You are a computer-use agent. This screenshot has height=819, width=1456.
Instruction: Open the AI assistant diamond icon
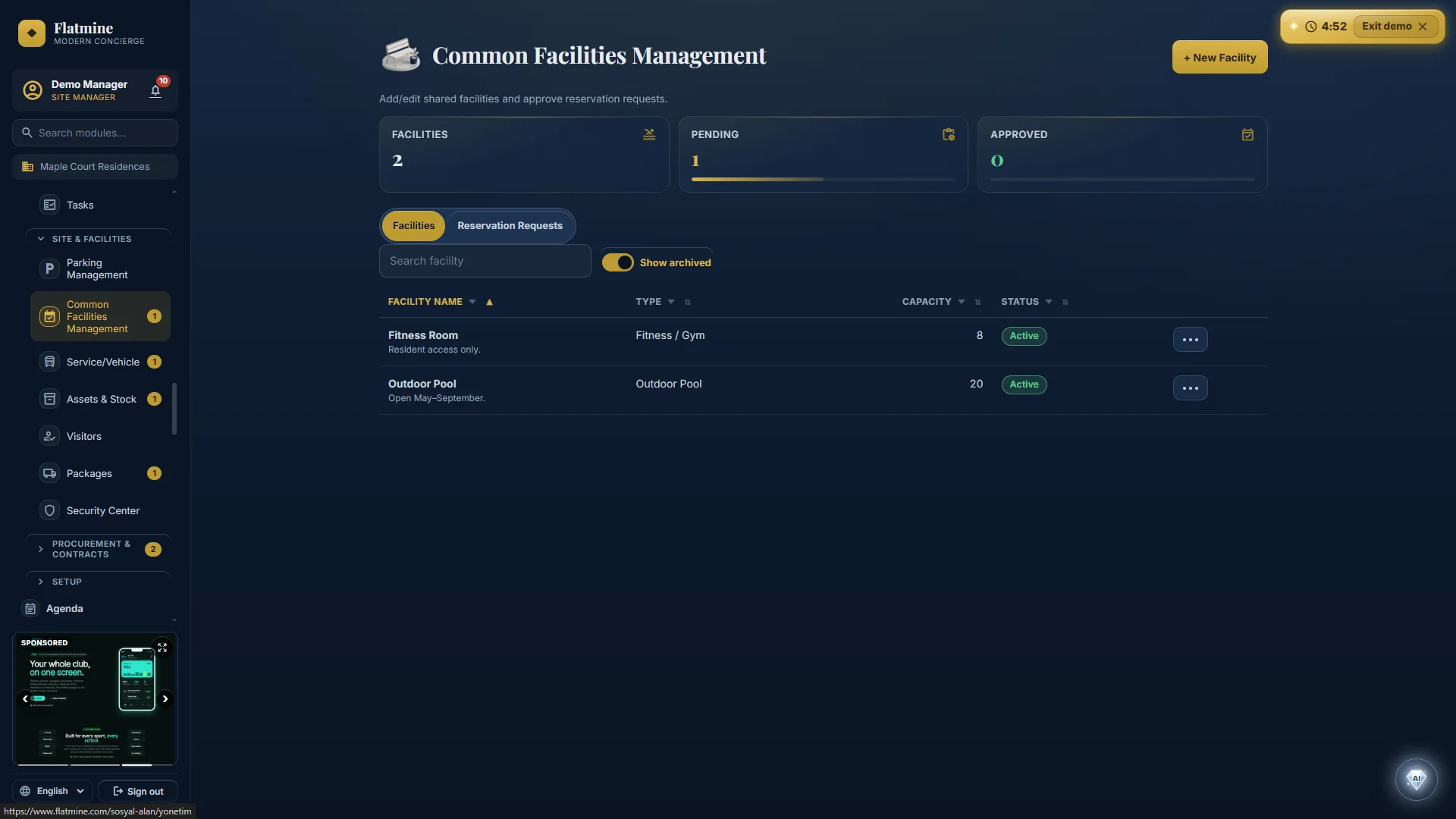(1416, 779)
